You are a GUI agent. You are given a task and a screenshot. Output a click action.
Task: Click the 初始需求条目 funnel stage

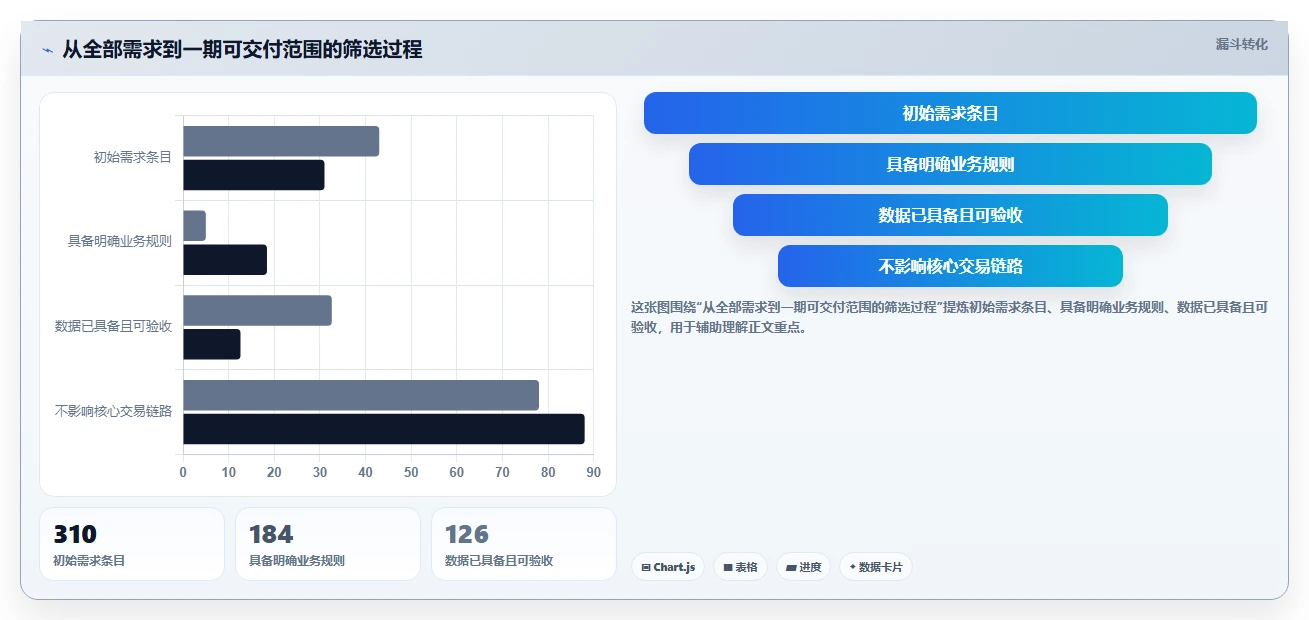click(x=950, y=113)
